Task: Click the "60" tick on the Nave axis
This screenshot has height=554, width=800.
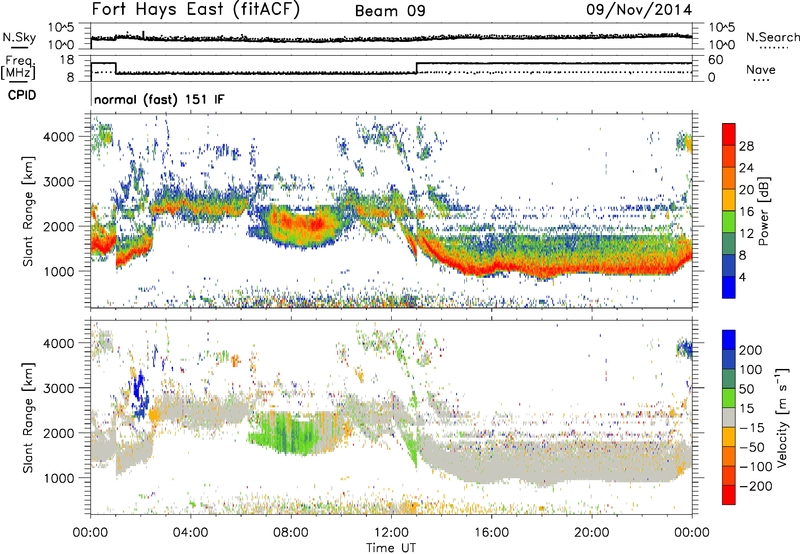Action: [716, 60]
